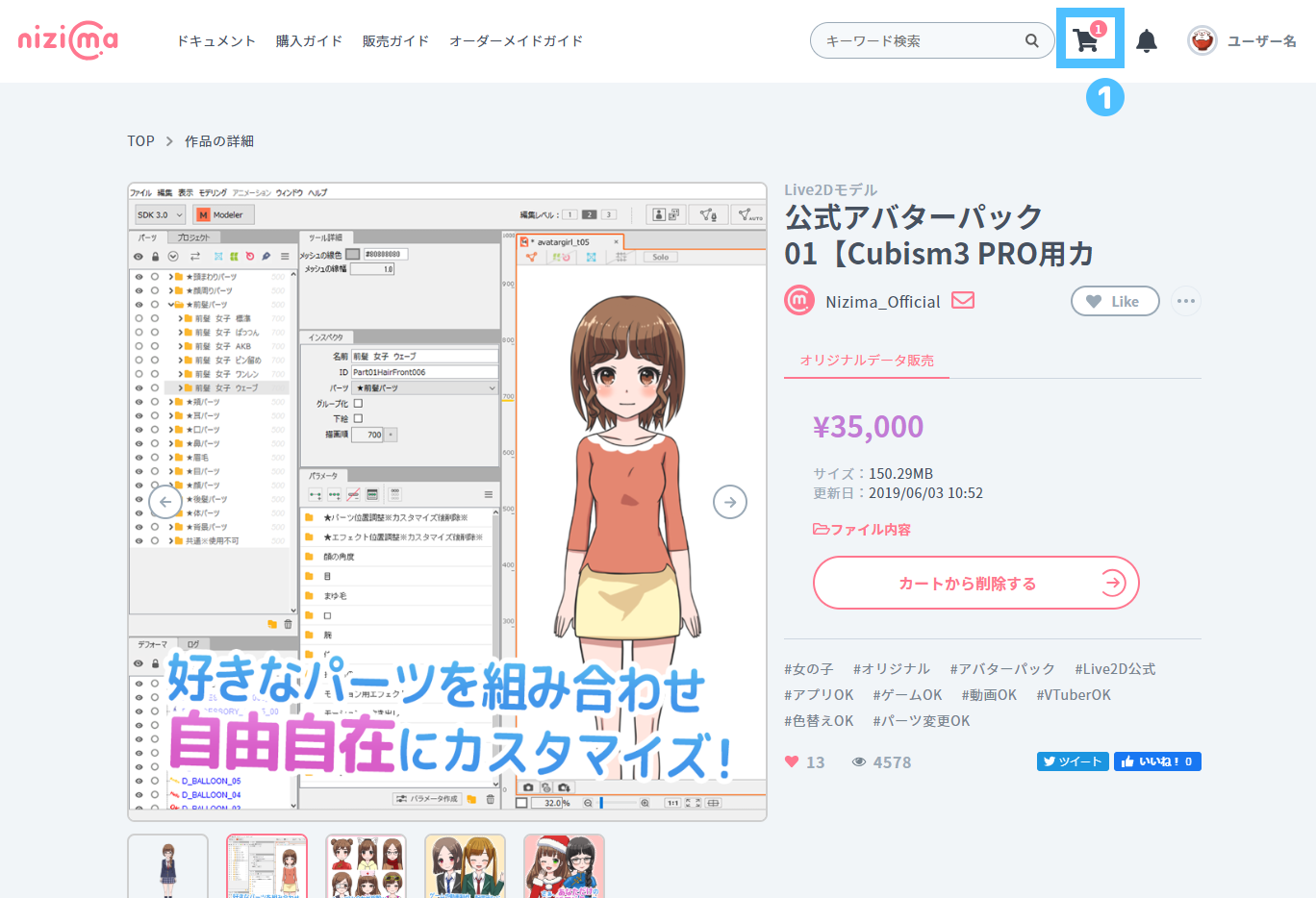Click the main product preview image
1316x898 pixels.
click(x=447, y=502)
